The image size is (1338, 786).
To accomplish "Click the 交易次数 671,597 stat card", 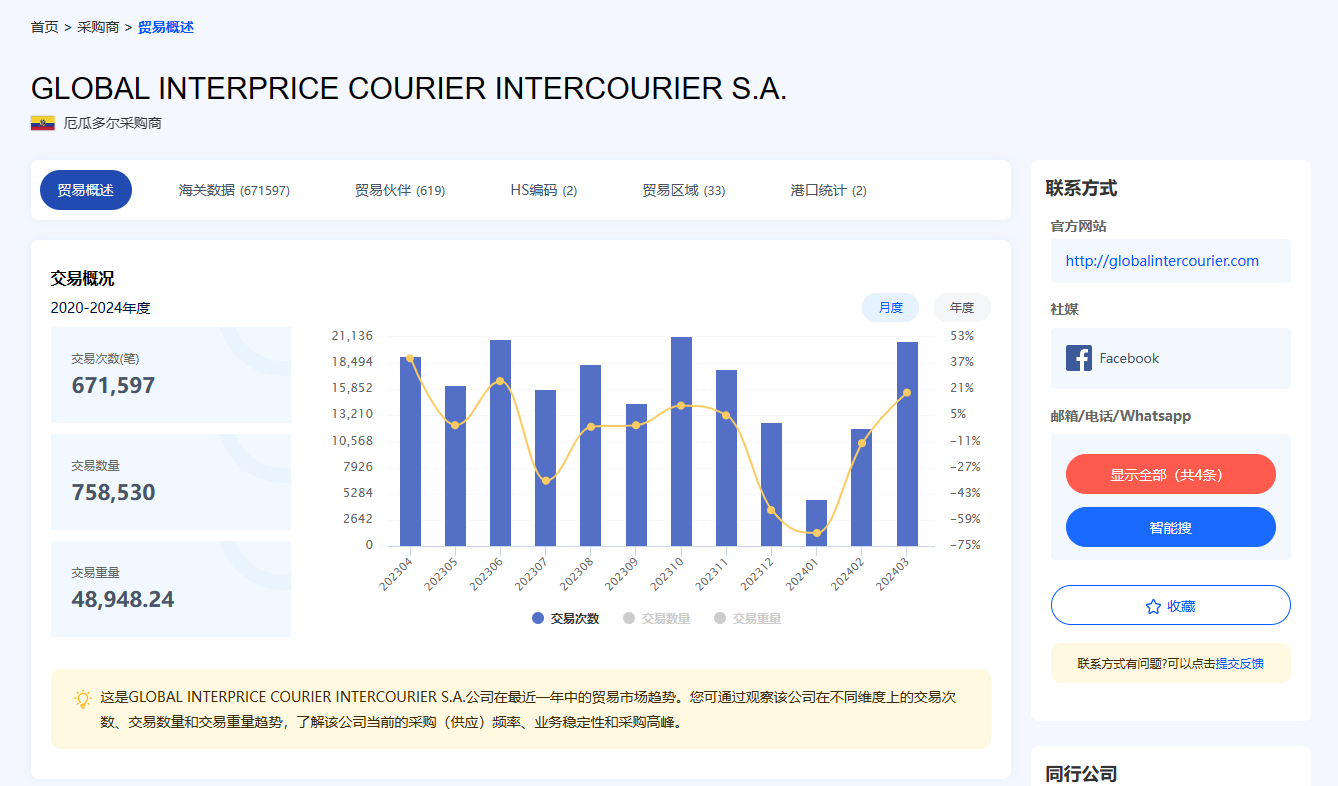I will click(x=171, y=375).
